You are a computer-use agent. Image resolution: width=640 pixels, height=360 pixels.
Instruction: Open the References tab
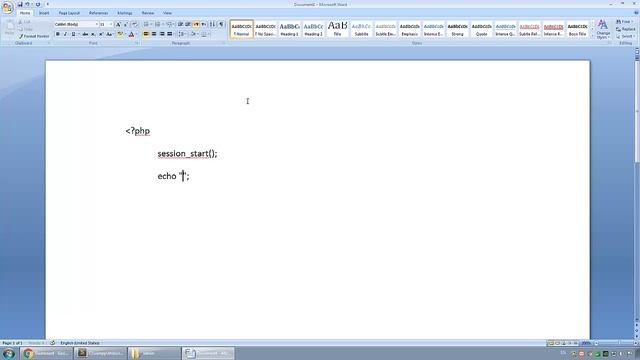pos(98,13)
